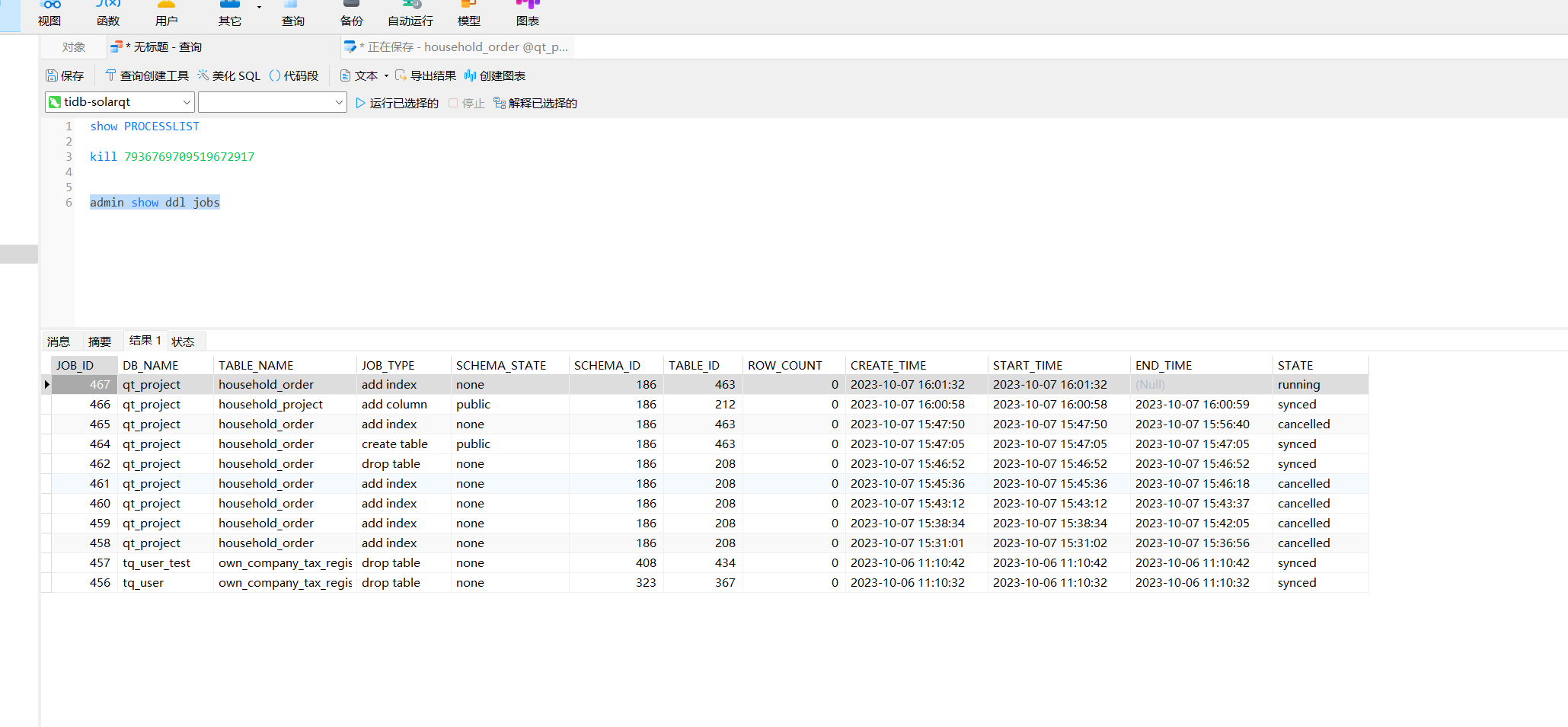Click 美化 SQL to beautify the query
The image size is (1568, 727).
pos(229,75)
